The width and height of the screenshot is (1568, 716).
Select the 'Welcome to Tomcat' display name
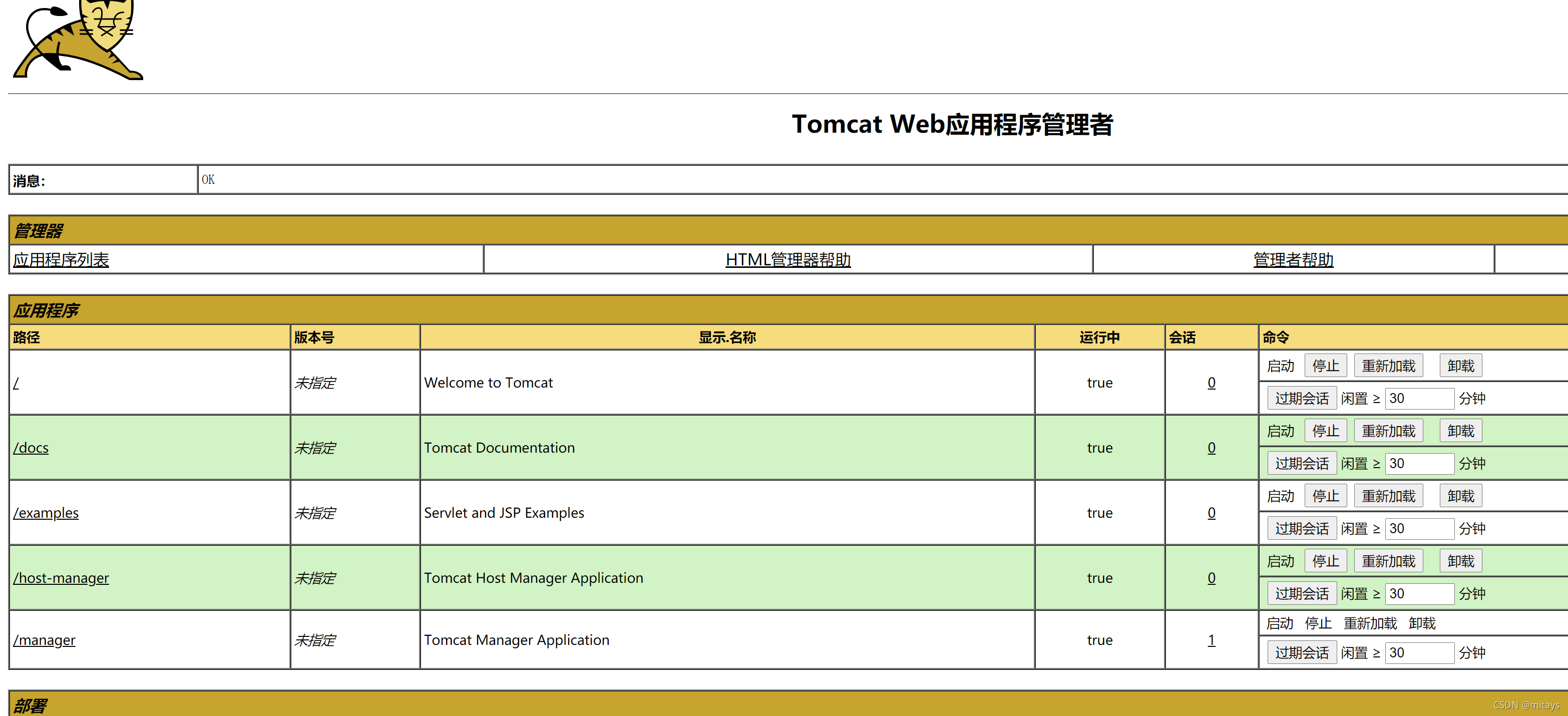tap(488, 383)
